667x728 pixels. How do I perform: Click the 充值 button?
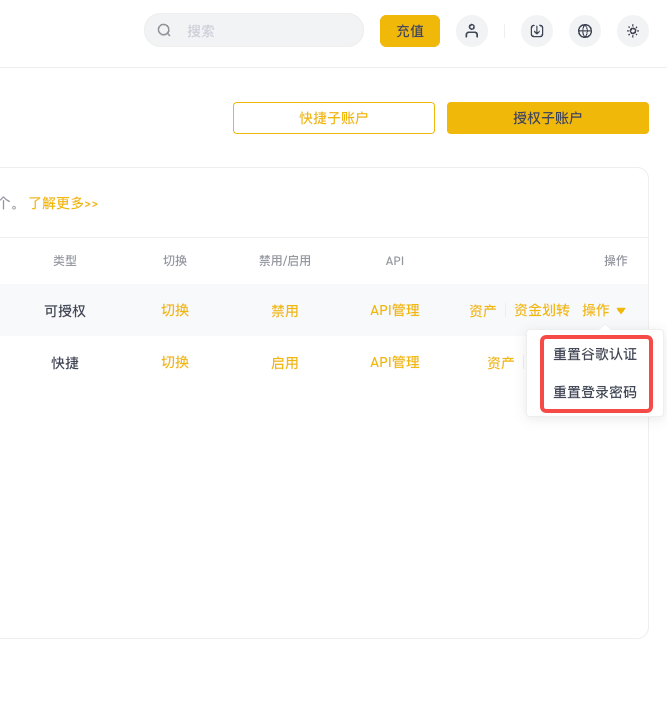click(x=410, y=31)
